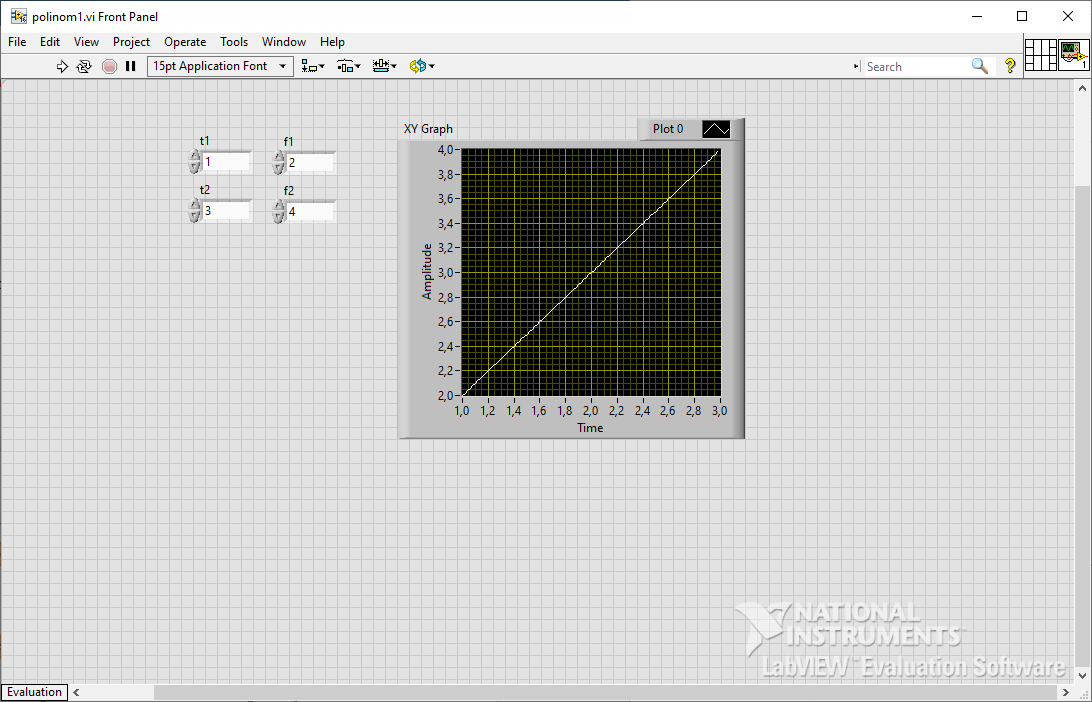Open the Help menu
Viewport: 1092px width, 702px height.
(332, 42)
